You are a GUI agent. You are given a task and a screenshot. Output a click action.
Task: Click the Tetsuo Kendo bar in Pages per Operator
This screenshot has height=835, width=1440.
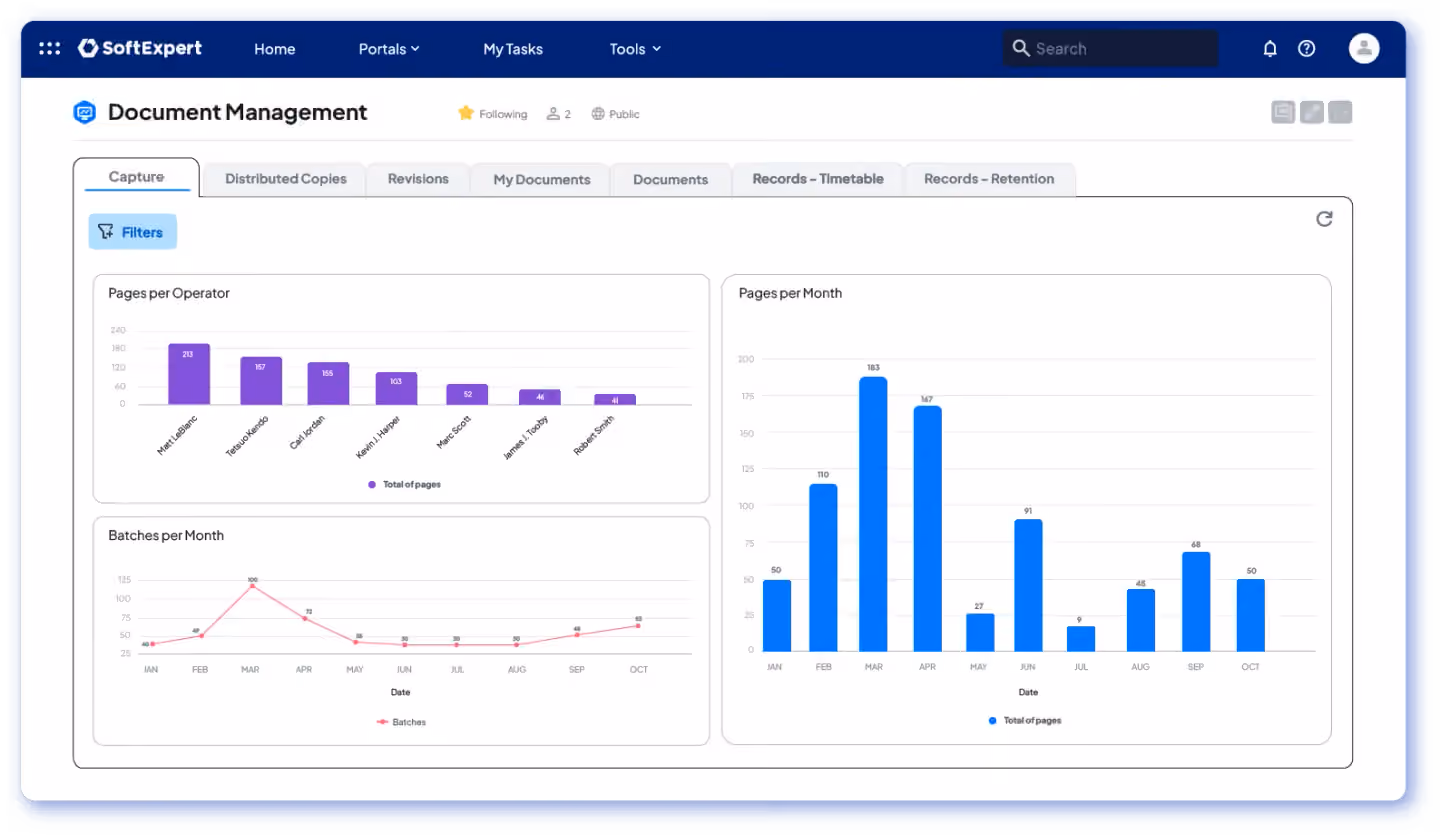point(261,381)
